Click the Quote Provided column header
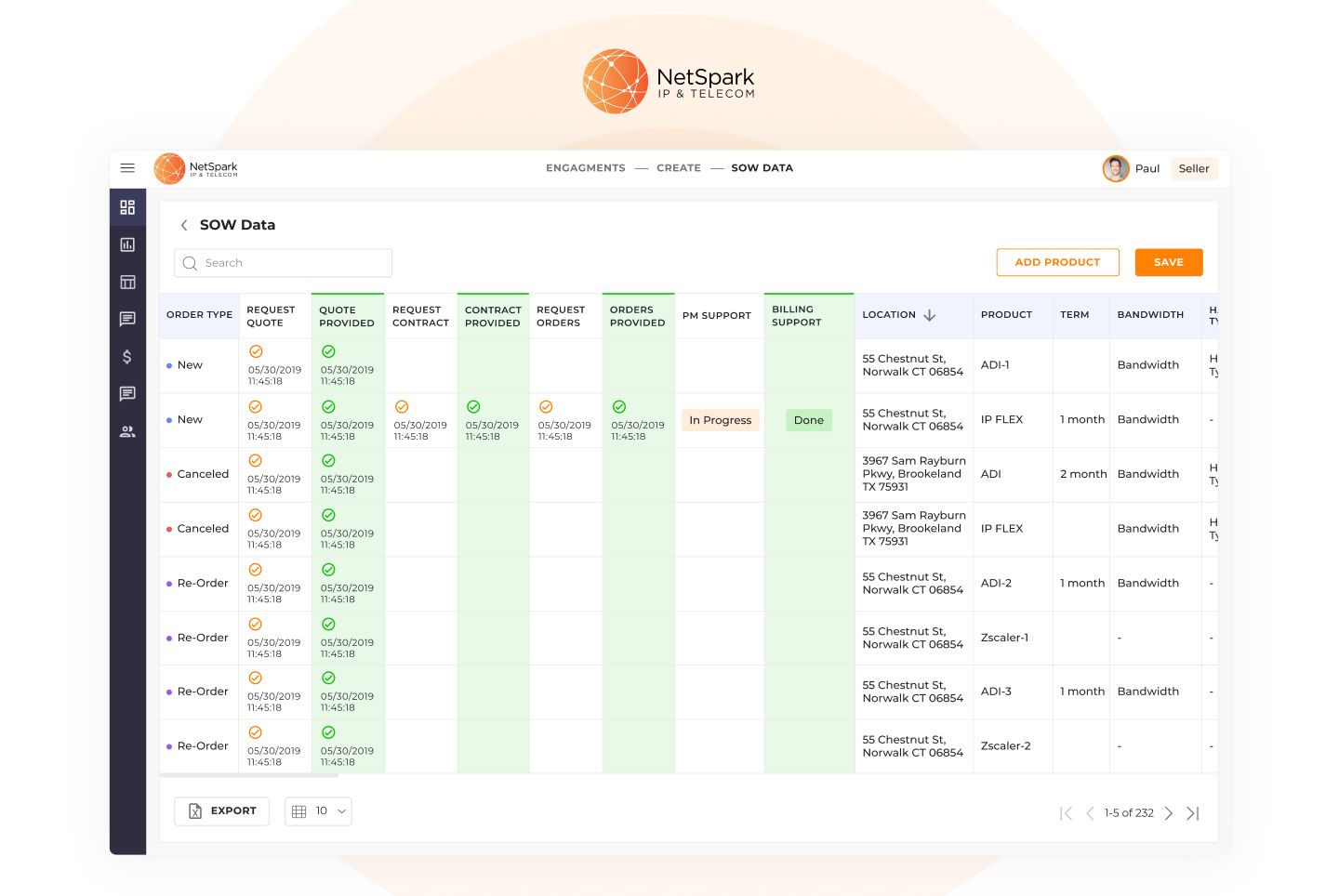The width and height of the screenshot is (1339, 896). (x=347, y=317)
